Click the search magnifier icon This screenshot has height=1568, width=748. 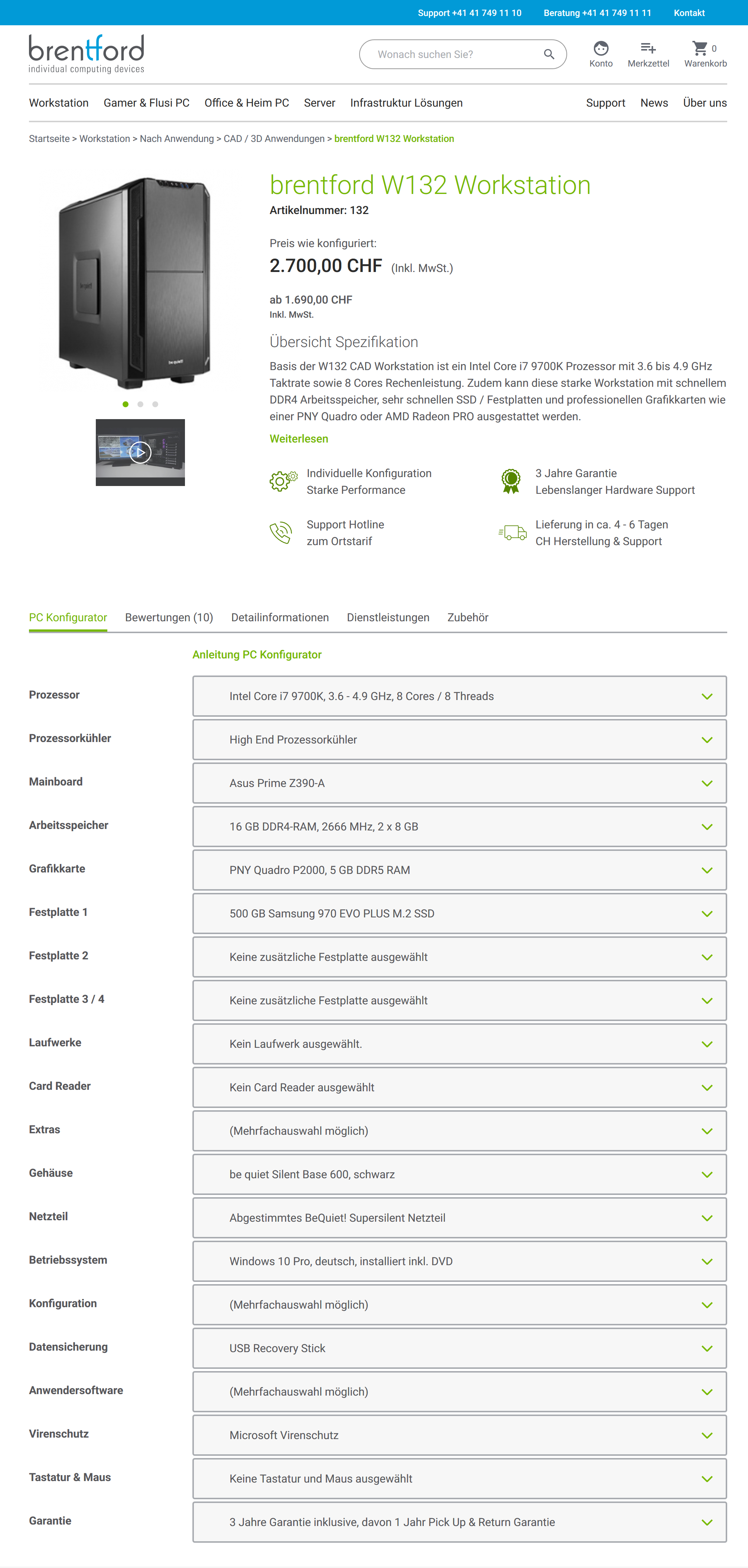[548, 54]
